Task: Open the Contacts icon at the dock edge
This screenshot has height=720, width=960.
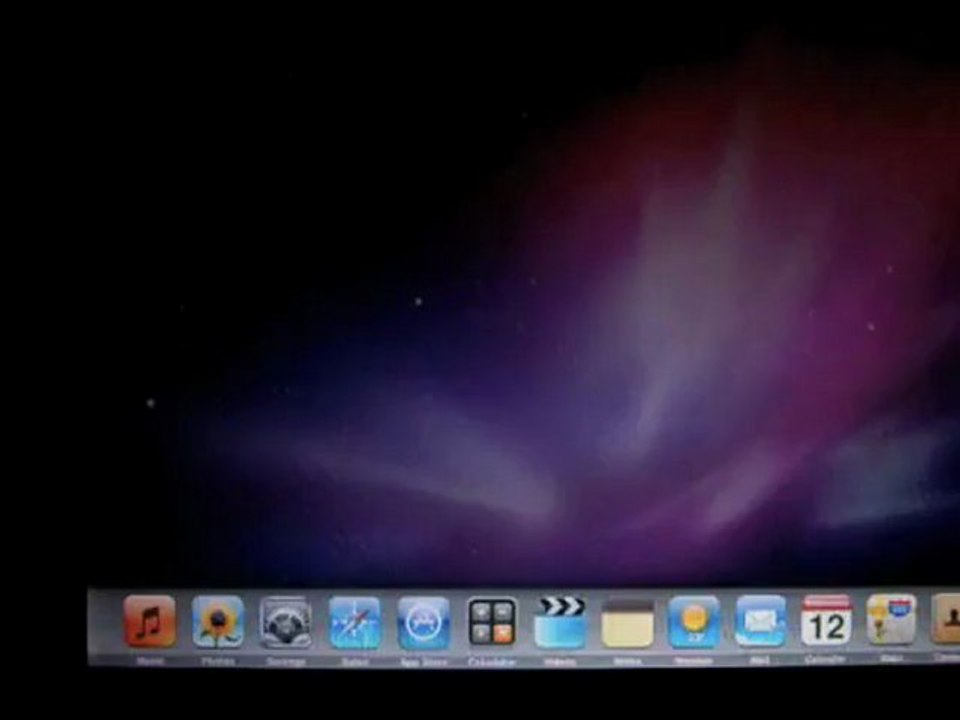Action: (x=945, y=618)
